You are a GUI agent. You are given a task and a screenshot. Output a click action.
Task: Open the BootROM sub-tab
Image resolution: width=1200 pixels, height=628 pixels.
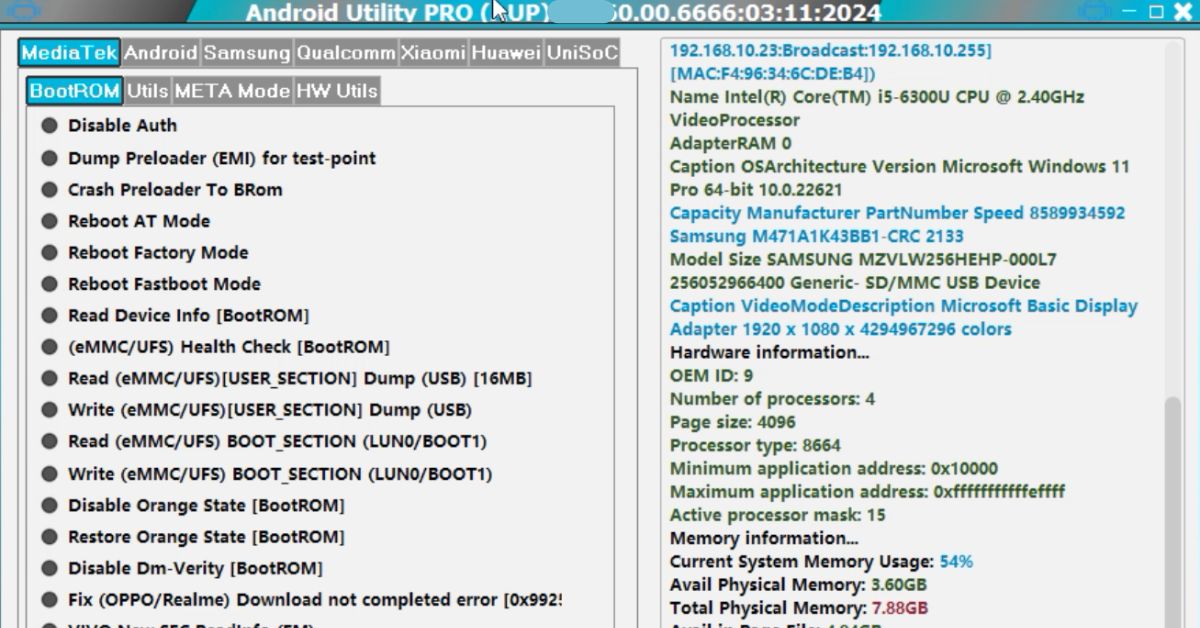click(75, 91)
